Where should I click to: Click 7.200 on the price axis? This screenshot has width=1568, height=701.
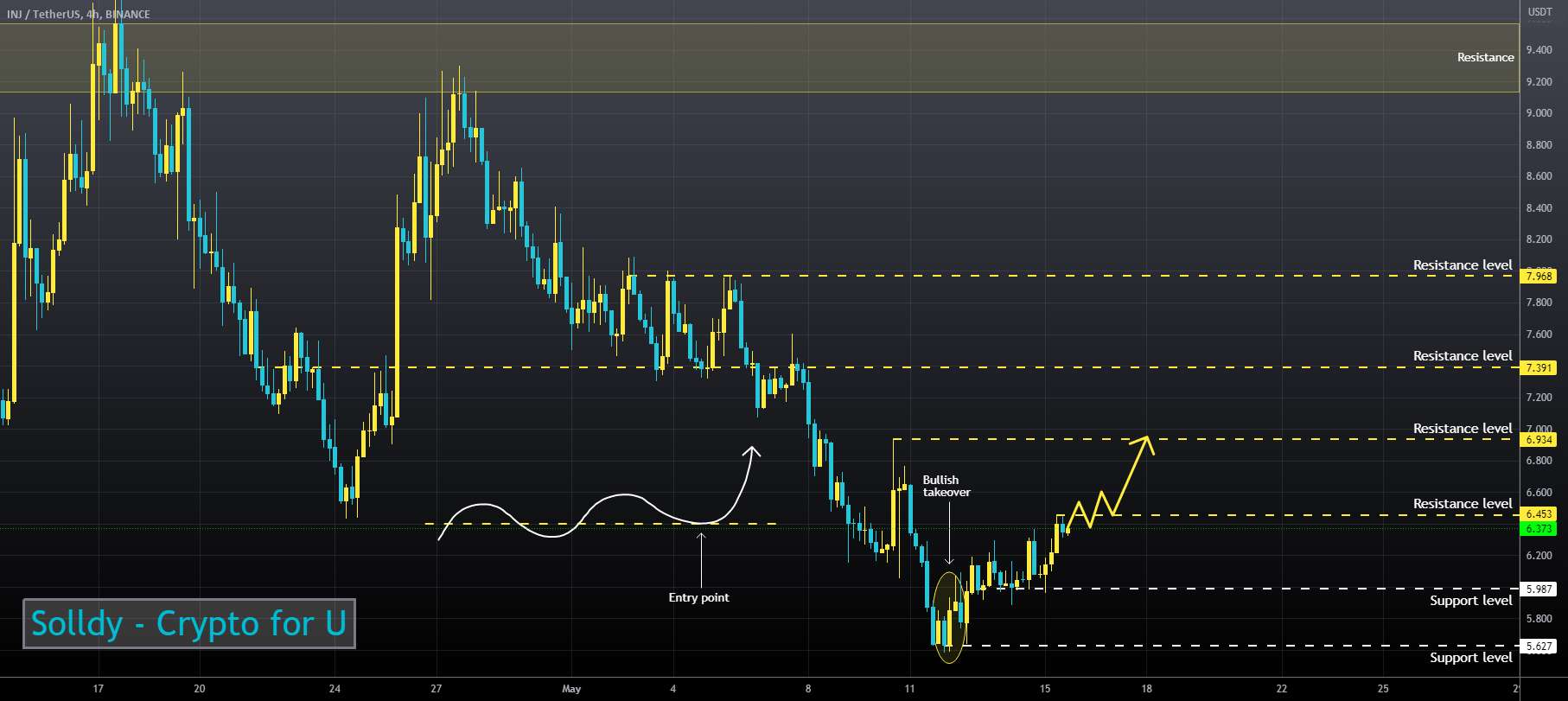pyautogui.click(x=1539, y=398)
